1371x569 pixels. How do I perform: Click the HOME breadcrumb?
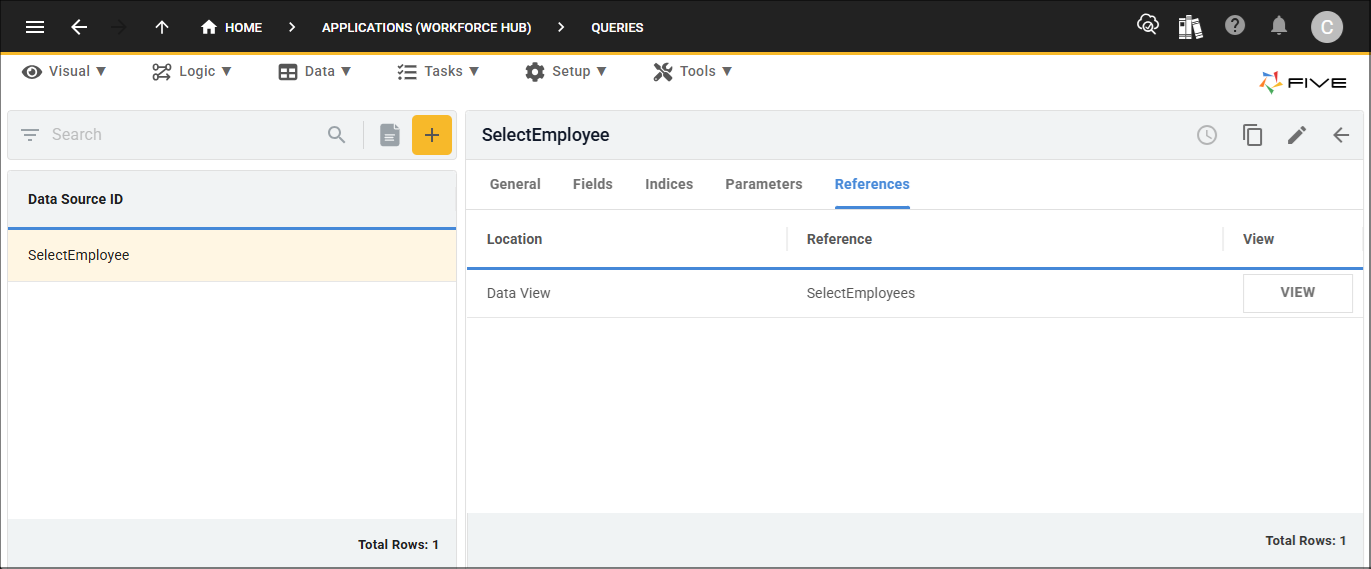(x=231, y=27)
